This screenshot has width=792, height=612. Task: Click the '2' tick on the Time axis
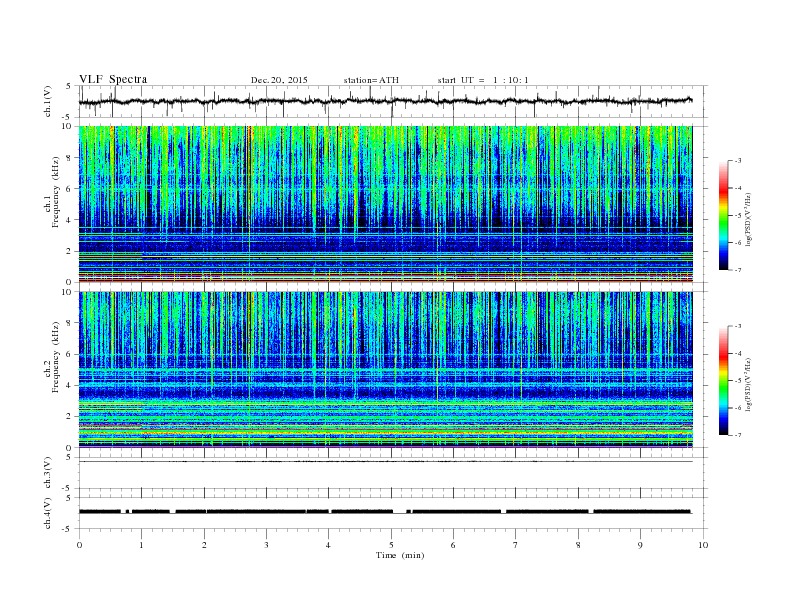pyautogui.click(x=204, y=545)
